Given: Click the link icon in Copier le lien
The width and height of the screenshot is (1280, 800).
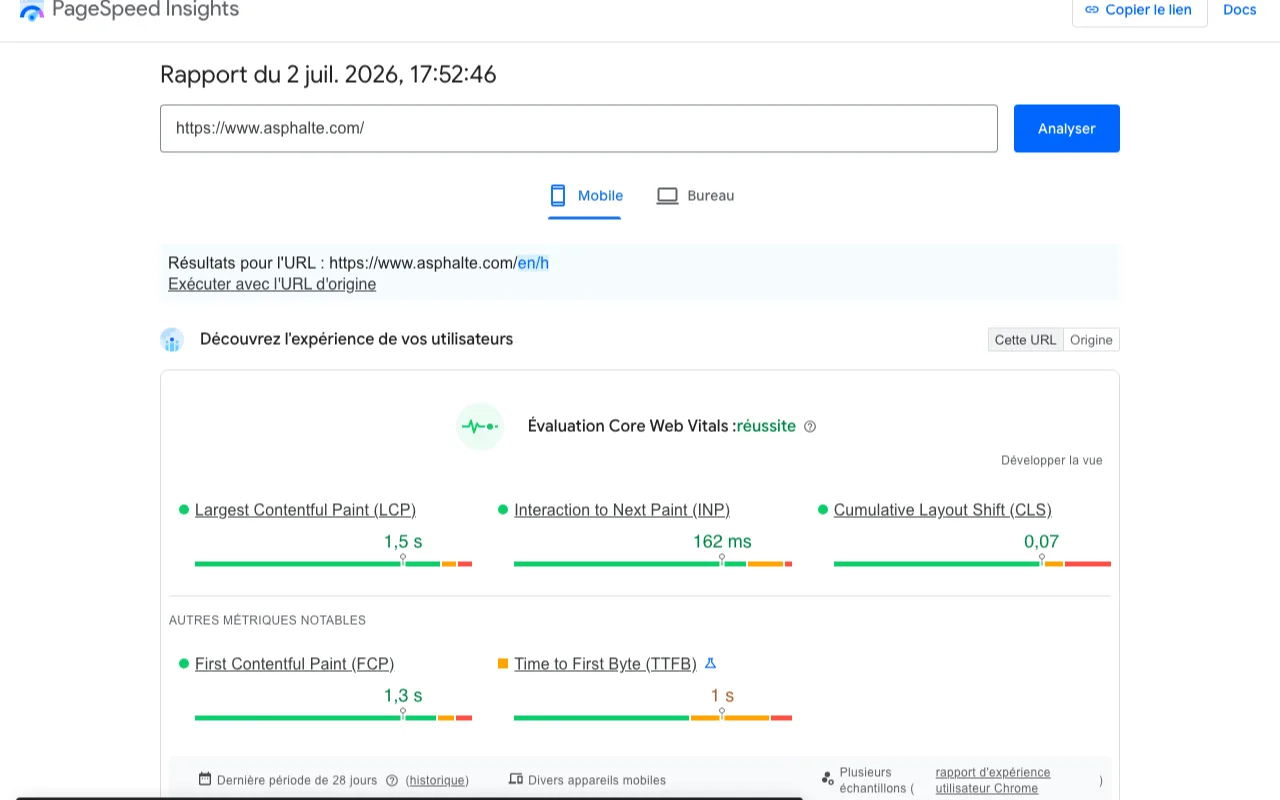Looking at the screenshot, I should click(x=1092, y=9).
